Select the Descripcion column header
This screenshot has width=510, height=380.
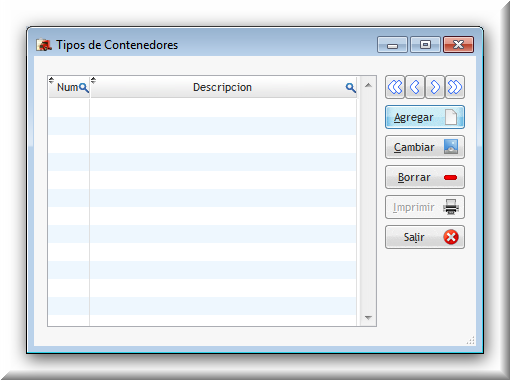click(222, 87)
